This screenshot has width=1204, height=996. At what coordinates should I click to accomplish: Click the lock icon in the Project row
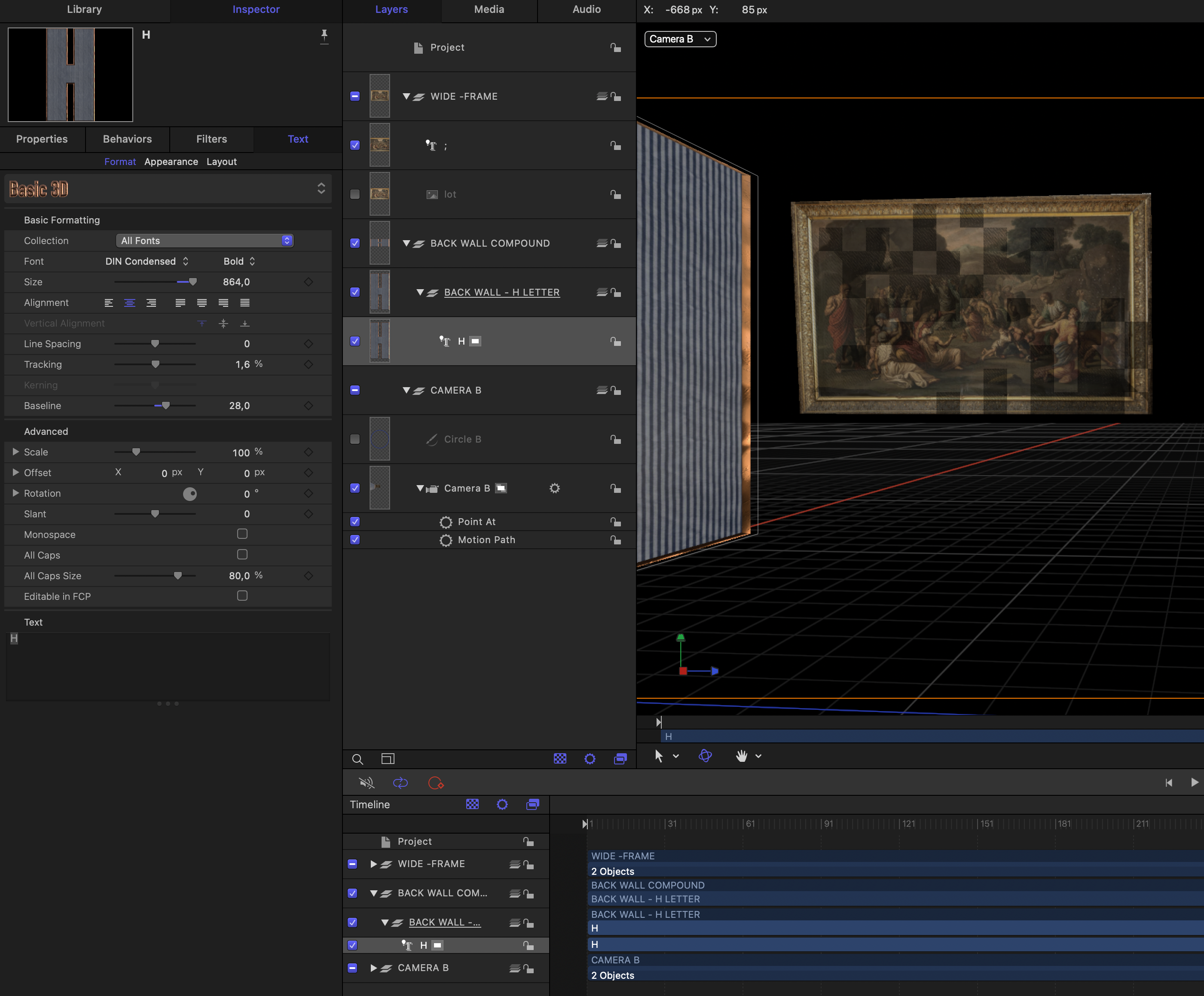click(616, 48)
